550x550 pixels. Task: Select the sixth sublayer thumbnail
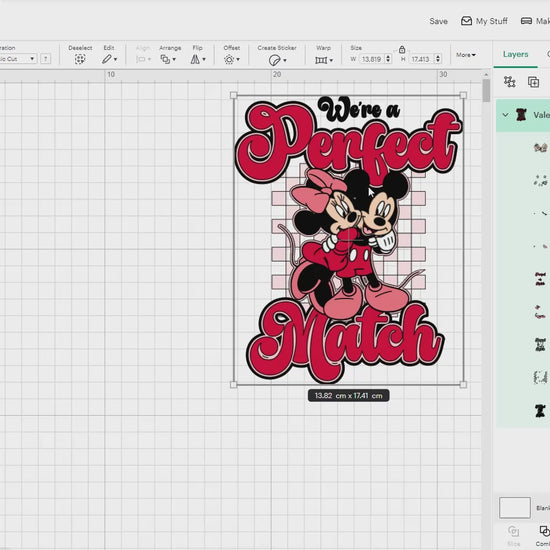click(x=540, y=311)
